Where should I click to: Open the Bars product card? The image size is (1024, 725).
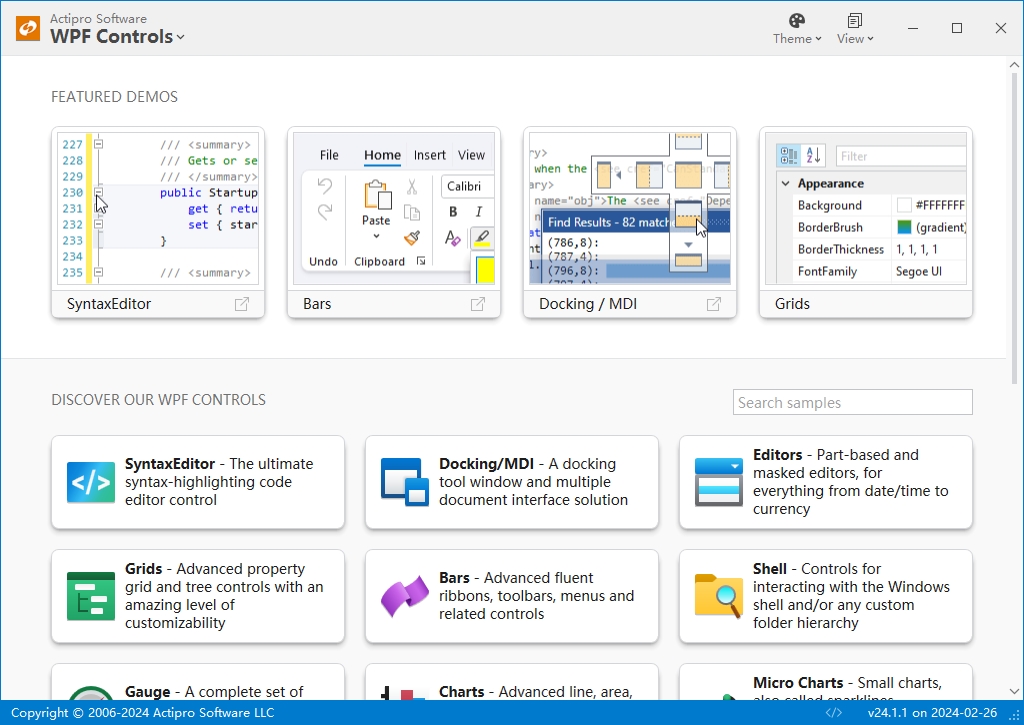[512, 596]
